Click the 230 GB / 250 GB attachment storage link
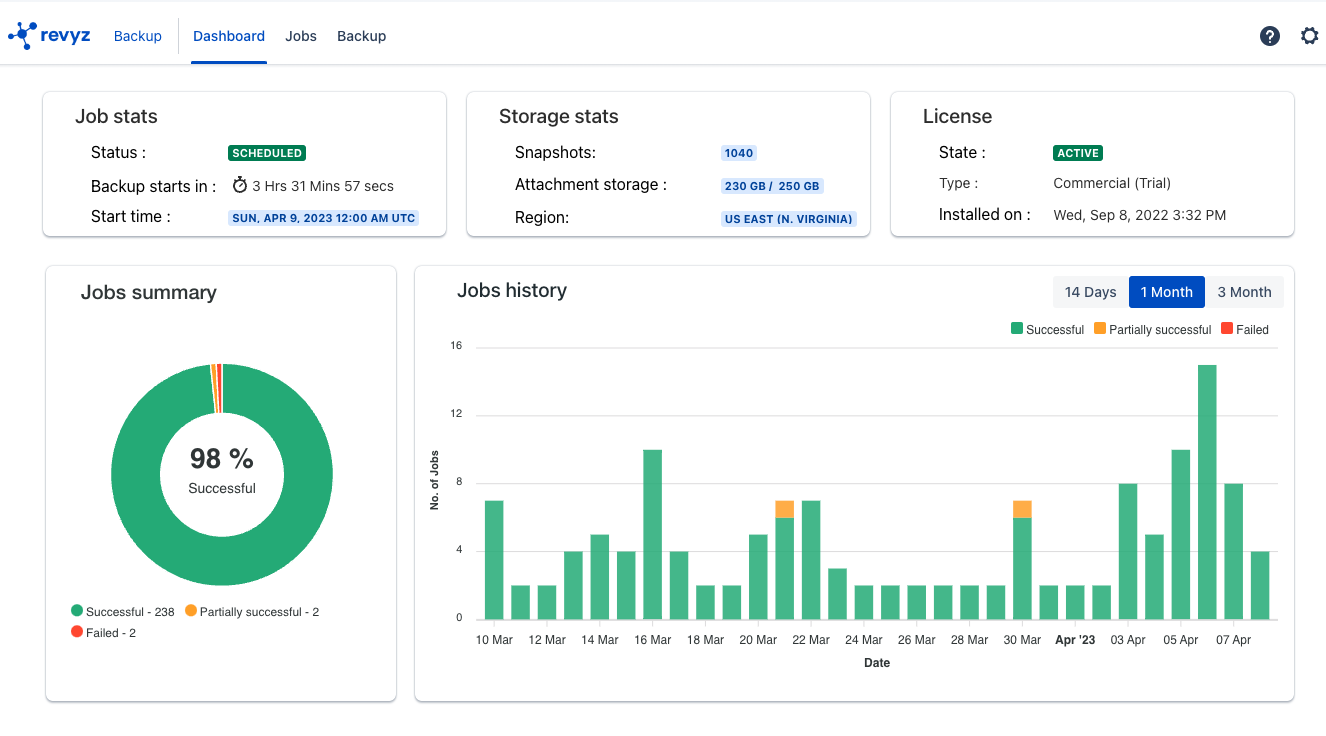The width and height of the screenshot is (1326, 736). tap(771, 185)
